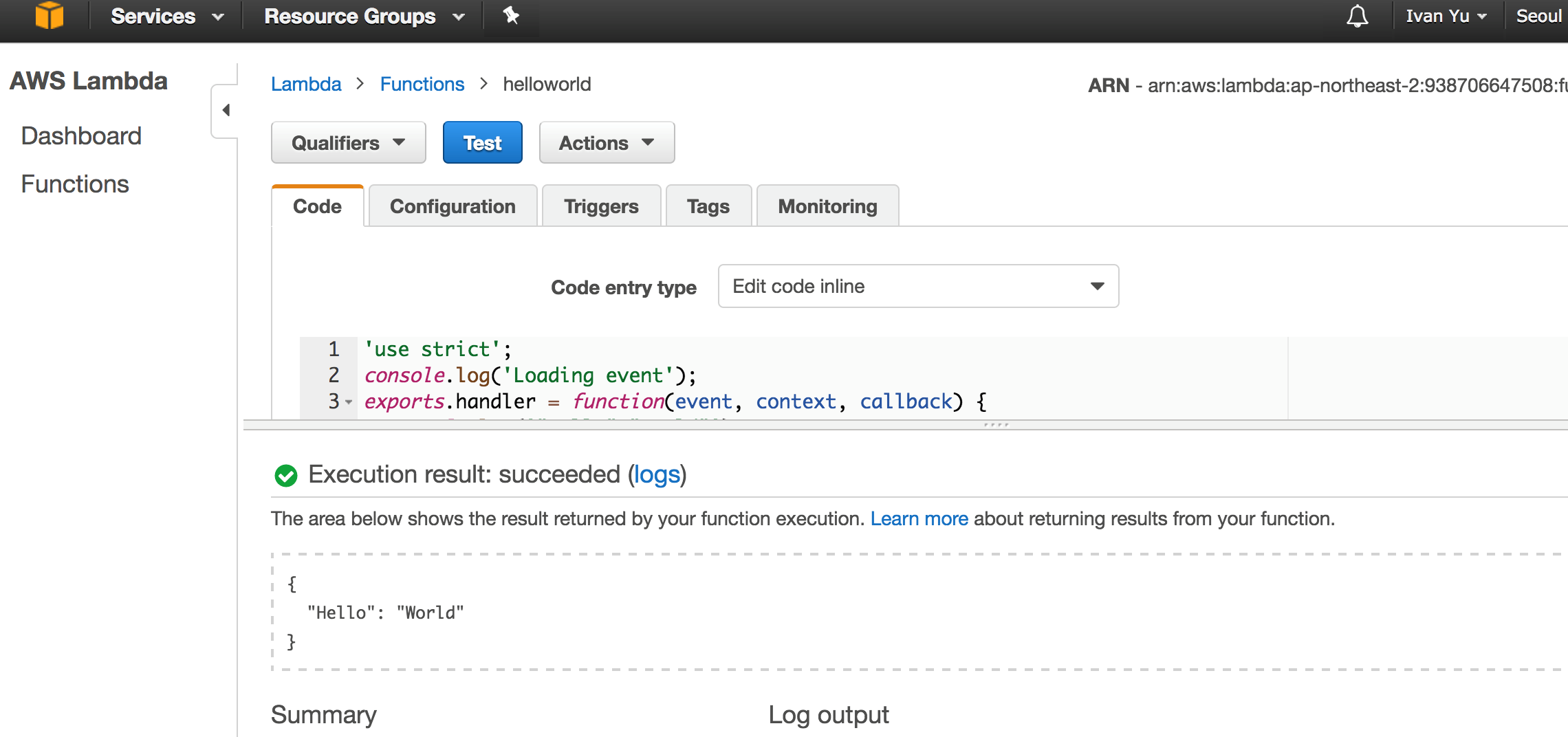Click the Execution result: succeeded heading
Viewport: 1568px width, 737px height.
(497, 474)
